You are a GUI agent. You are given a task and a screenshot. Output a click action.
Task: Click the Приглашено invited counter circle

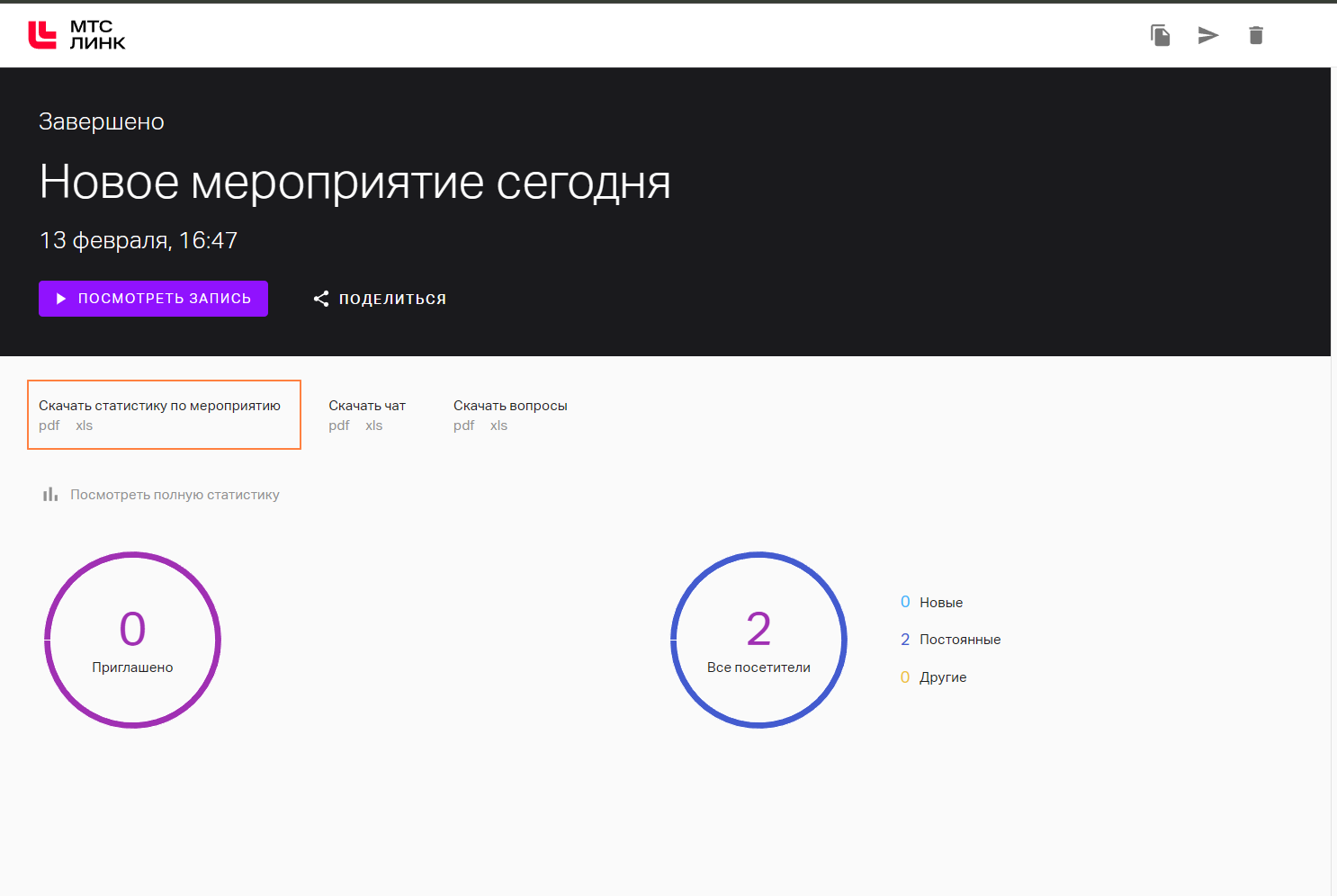[x=132, y=640]
